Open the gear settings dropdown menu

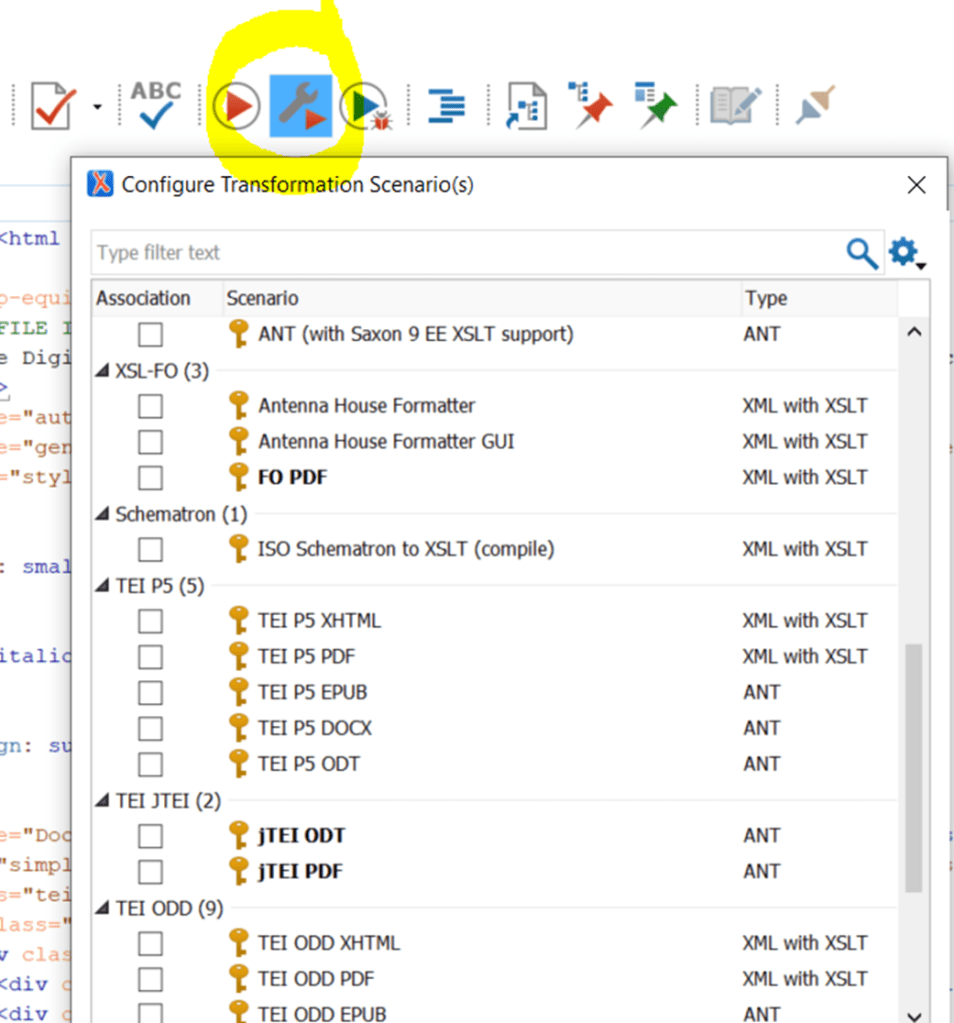907,253
